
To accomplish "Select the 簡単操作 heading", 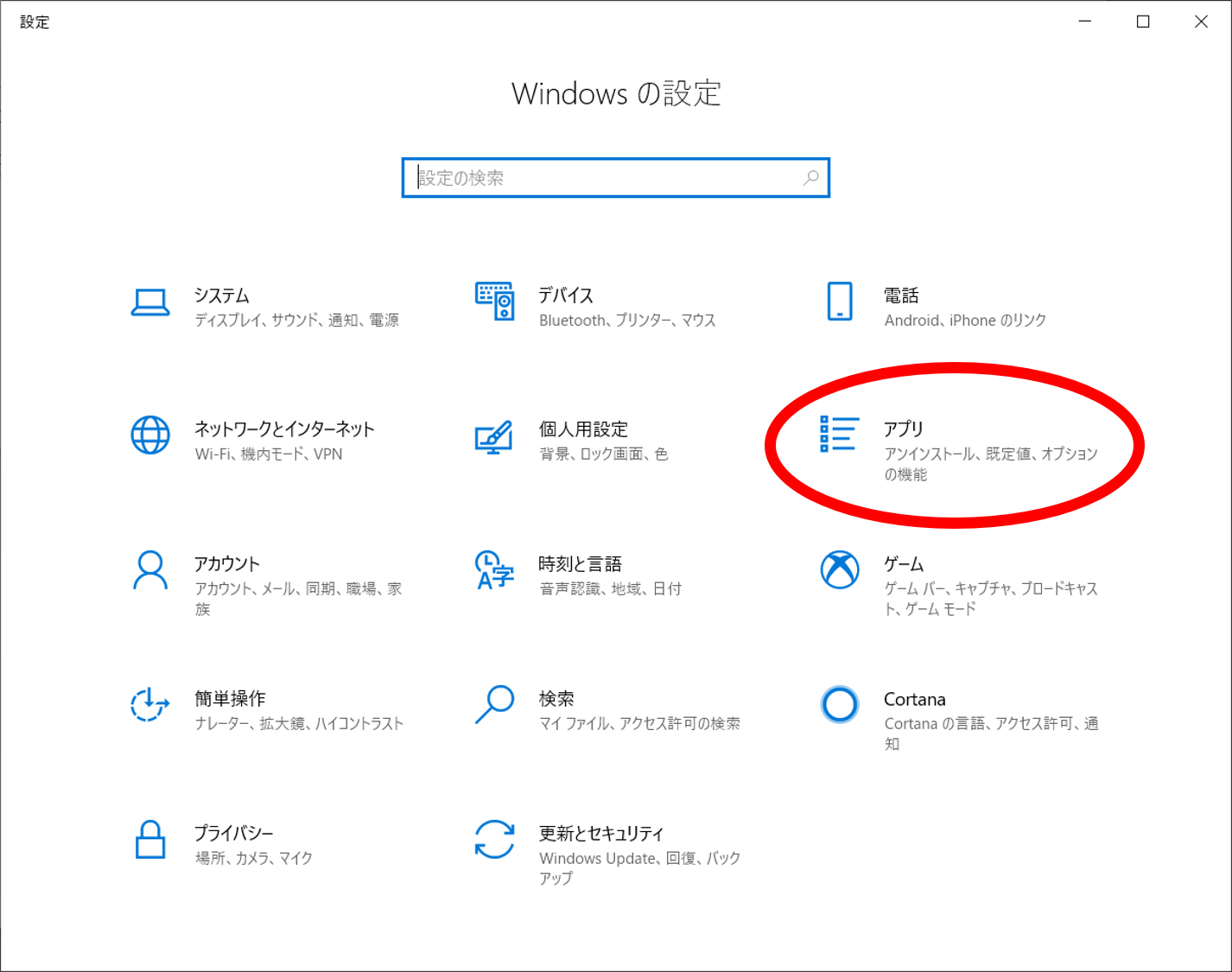I will click(231, 699).
